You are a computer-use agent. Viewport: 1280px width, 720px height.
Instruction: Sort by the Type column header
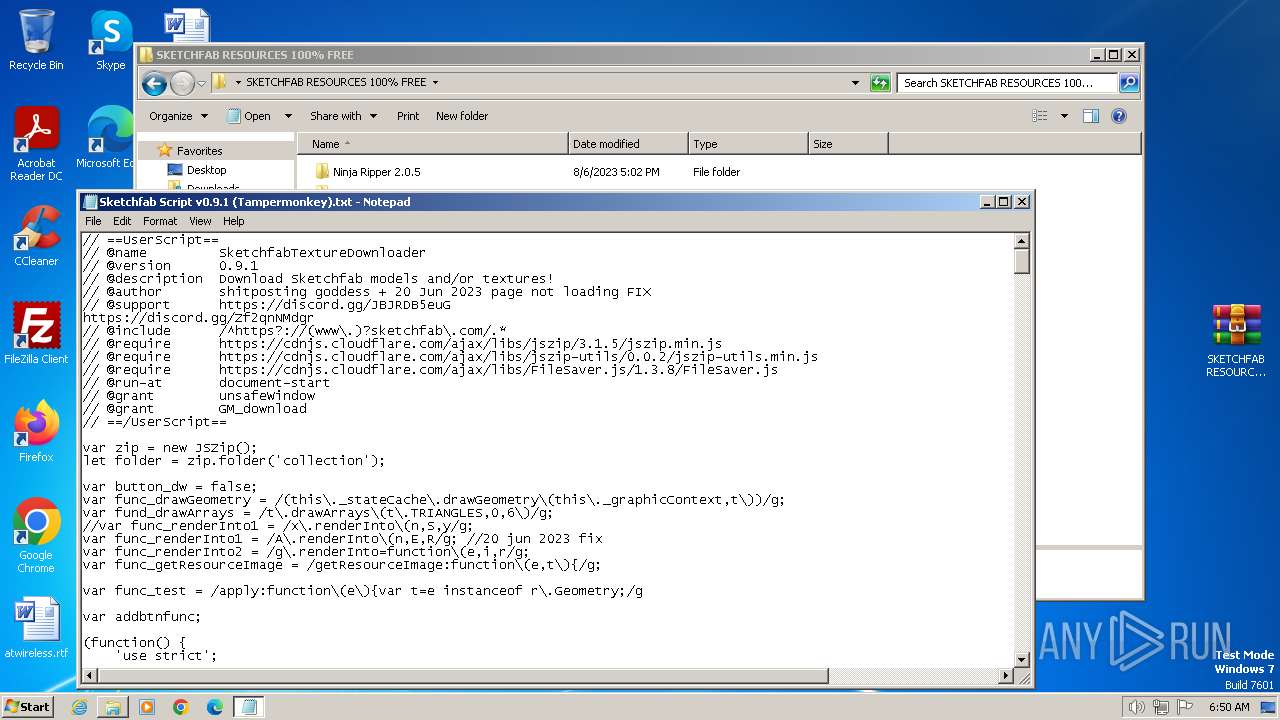click(x=748, y=144)
